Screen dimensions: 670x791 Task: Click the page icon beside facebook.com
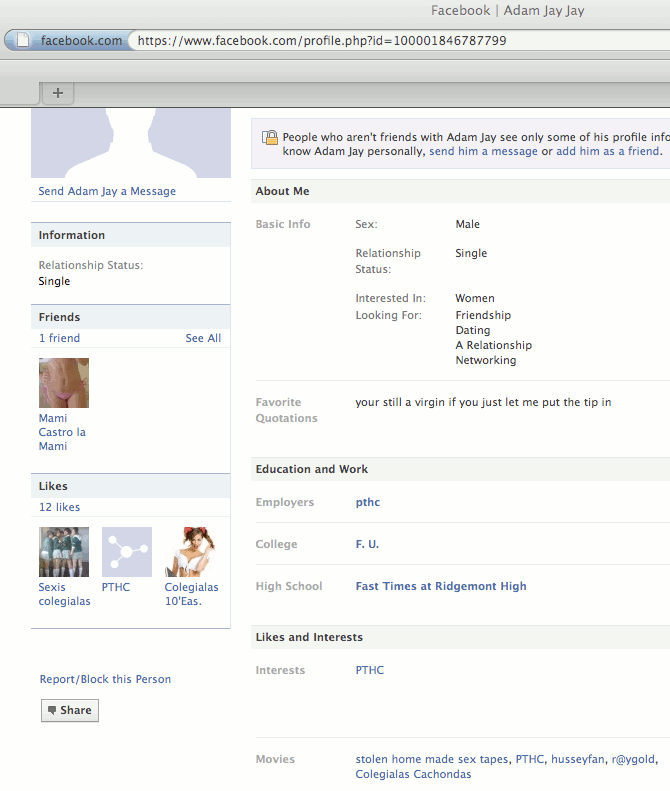click(x=22, y=40)
